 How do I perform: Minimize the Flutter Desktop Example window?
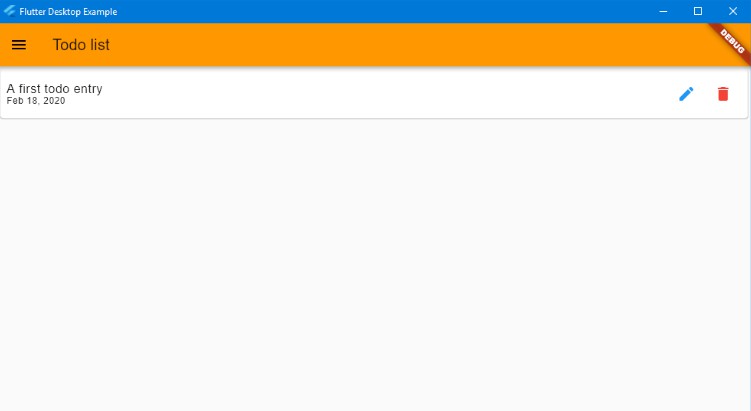(x=663, y=11)
